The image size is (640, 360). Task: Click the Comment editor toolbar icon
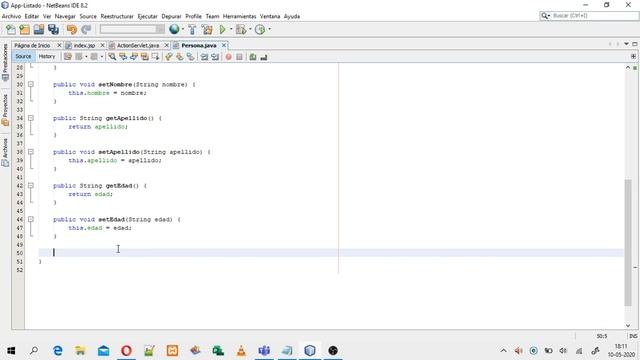[x=253, y=57]
